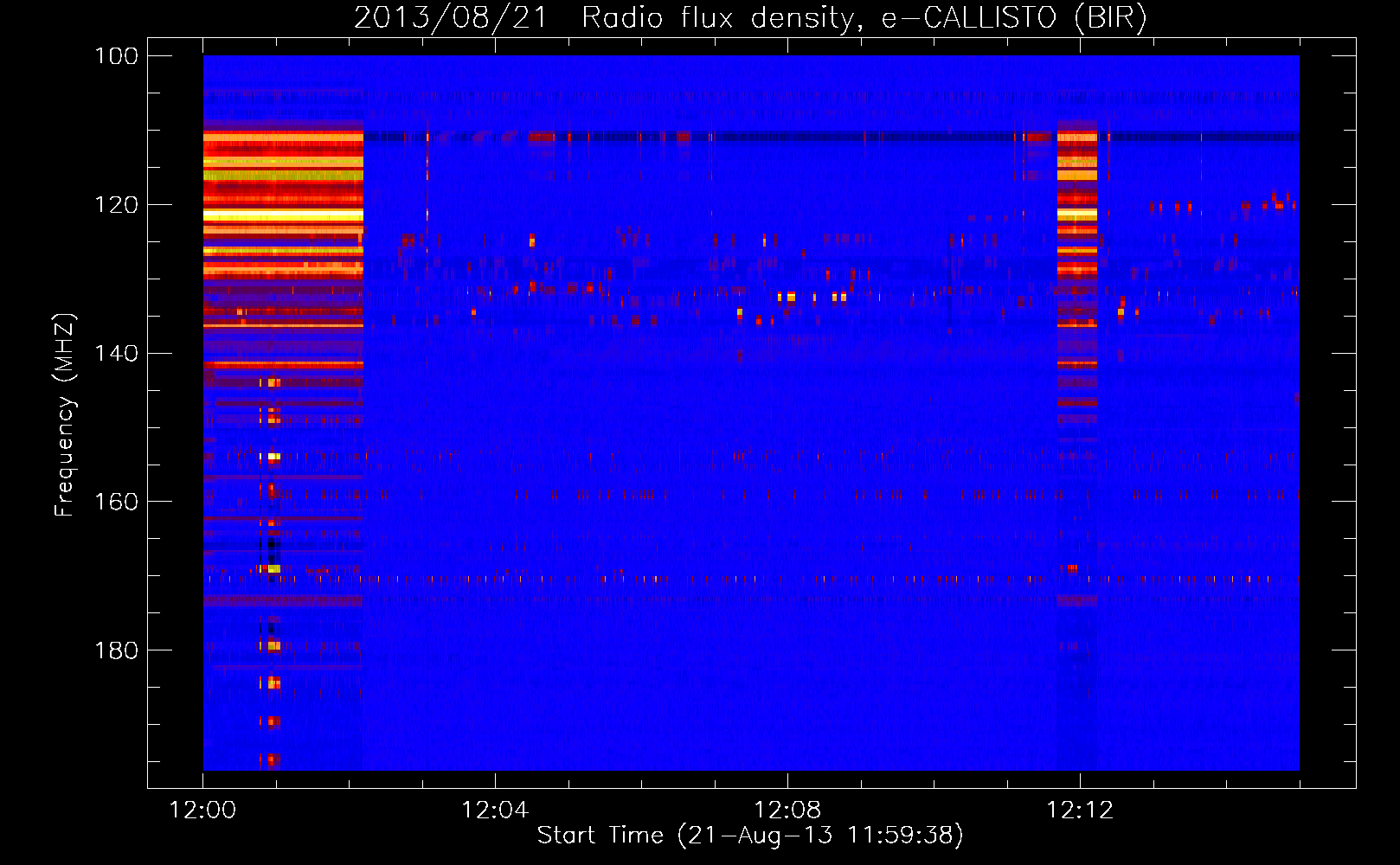Viewport: 1400px width, 865px height.
Task: Click the 100 frequency tick label
Action: (116, 56)
